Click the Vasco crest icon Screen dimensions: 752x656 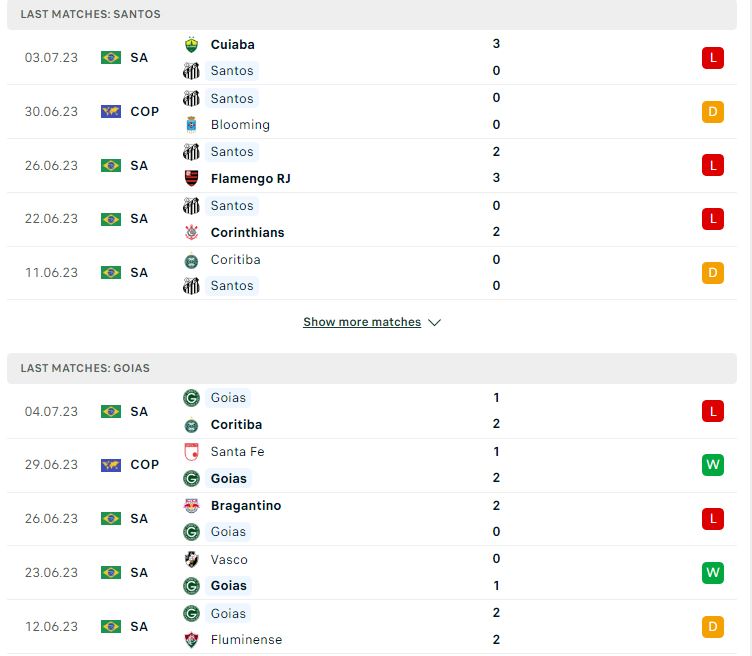click(191, 560)
